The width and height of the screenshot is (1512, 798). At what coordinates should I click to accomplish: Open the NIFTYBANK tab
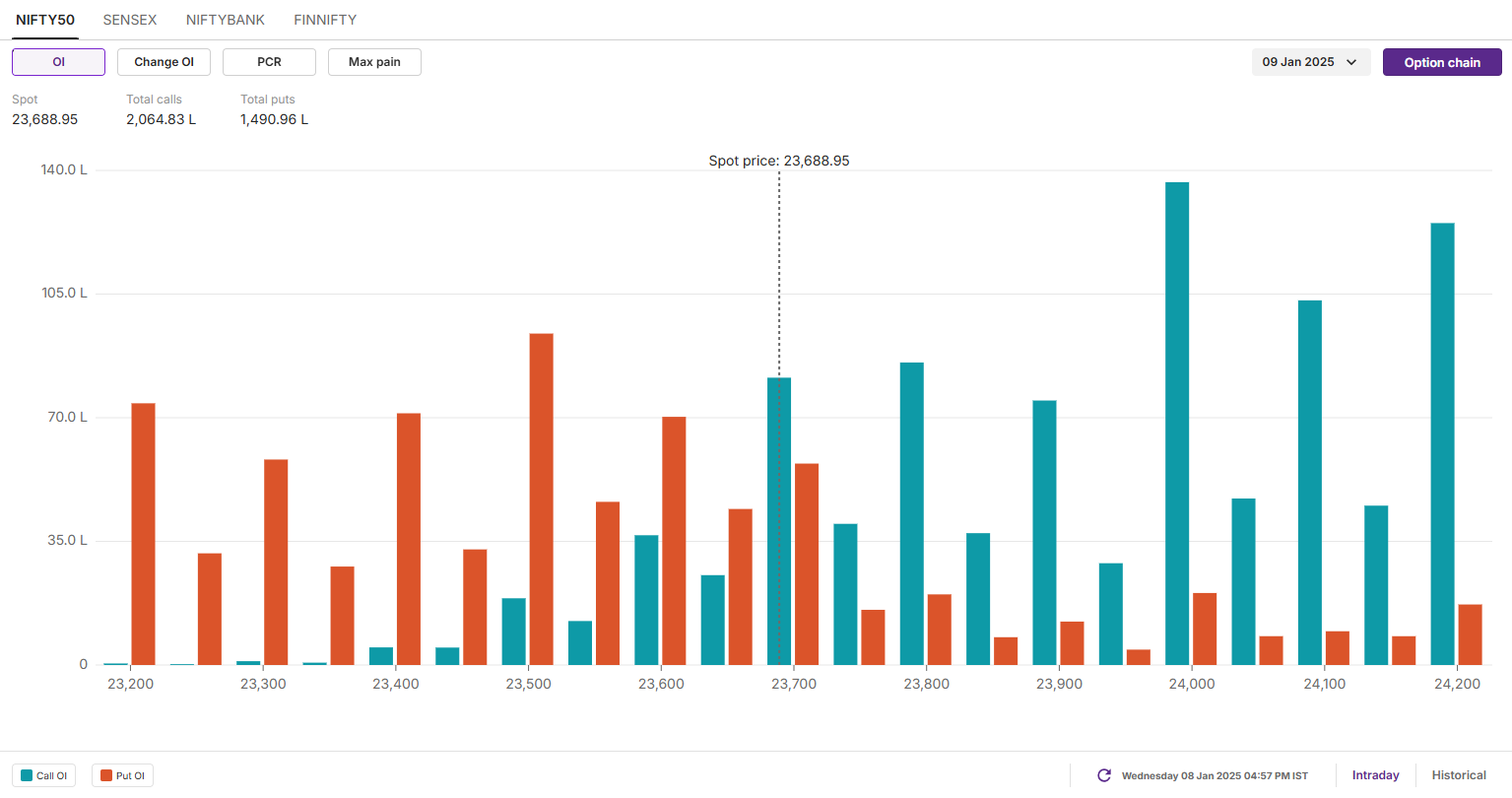pos(226,20)
